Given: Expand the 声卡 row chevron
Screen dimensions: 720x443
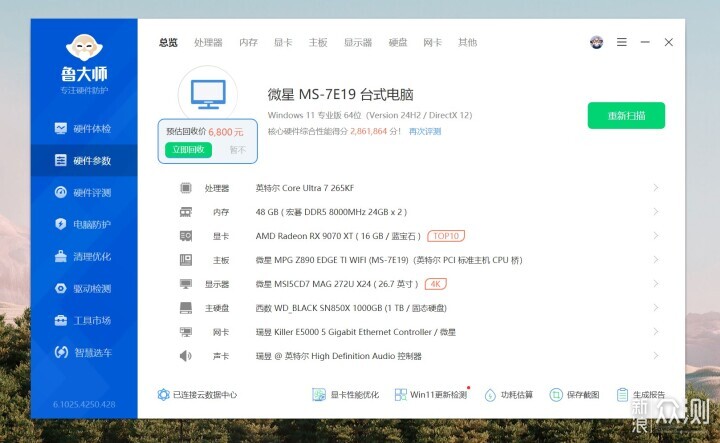Looking at the screenshot, I should tap(656, 356).
